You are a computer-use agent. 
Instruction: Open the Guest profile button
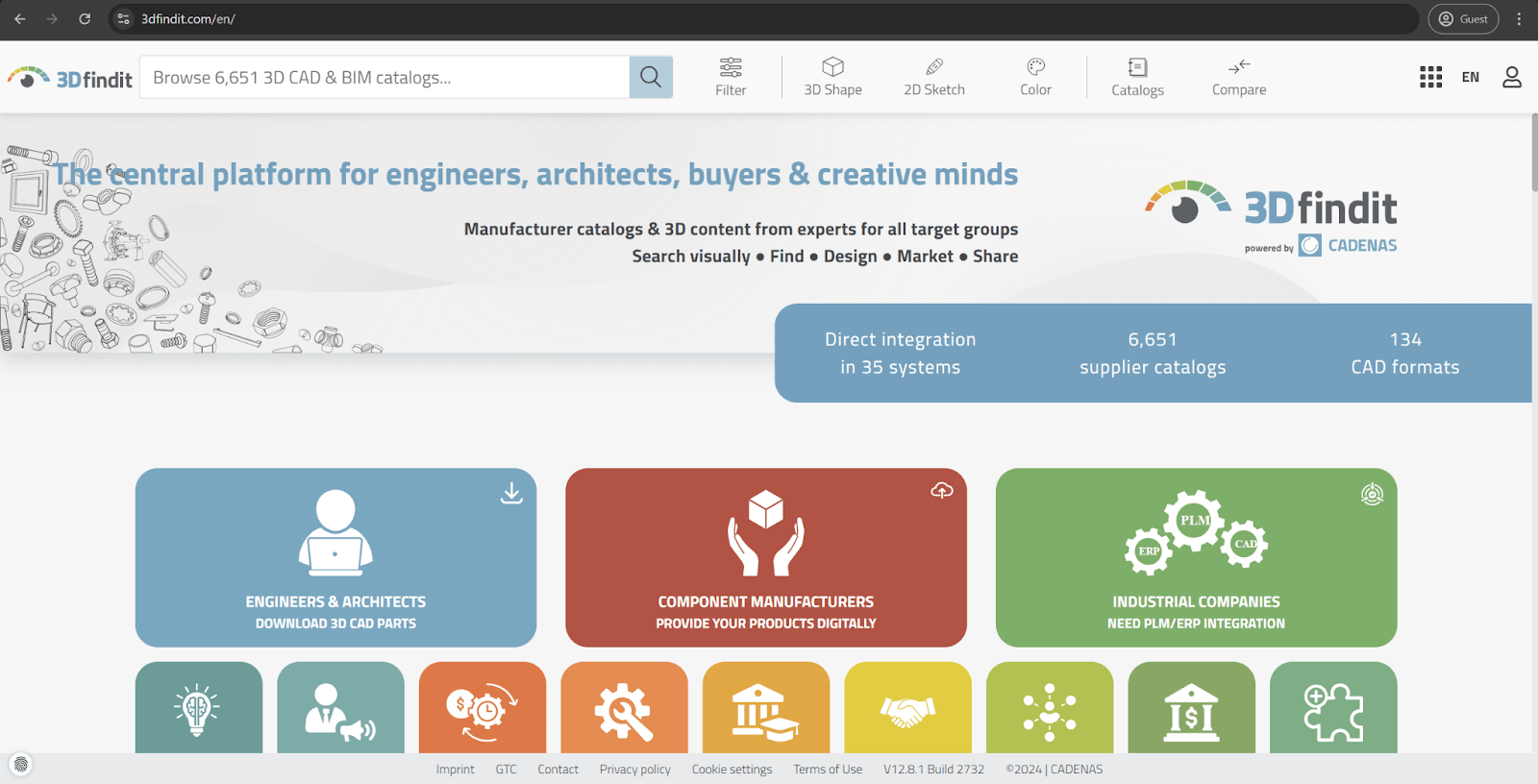pyautogui.click(x=1463, y=19)
